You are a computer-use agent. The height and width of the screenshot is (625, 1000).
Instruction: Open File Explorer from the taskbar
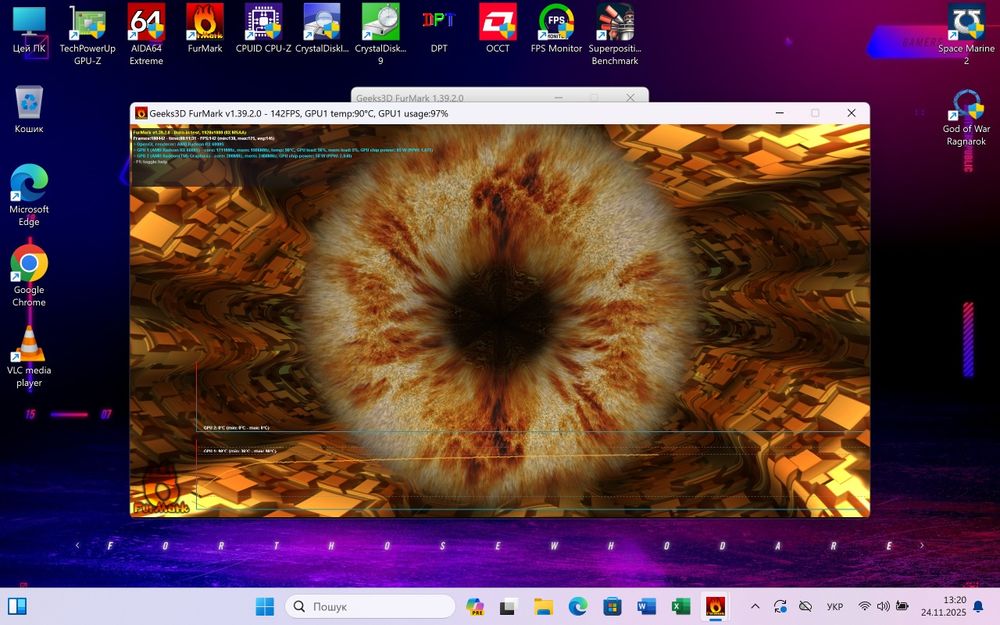pos(543,606)
